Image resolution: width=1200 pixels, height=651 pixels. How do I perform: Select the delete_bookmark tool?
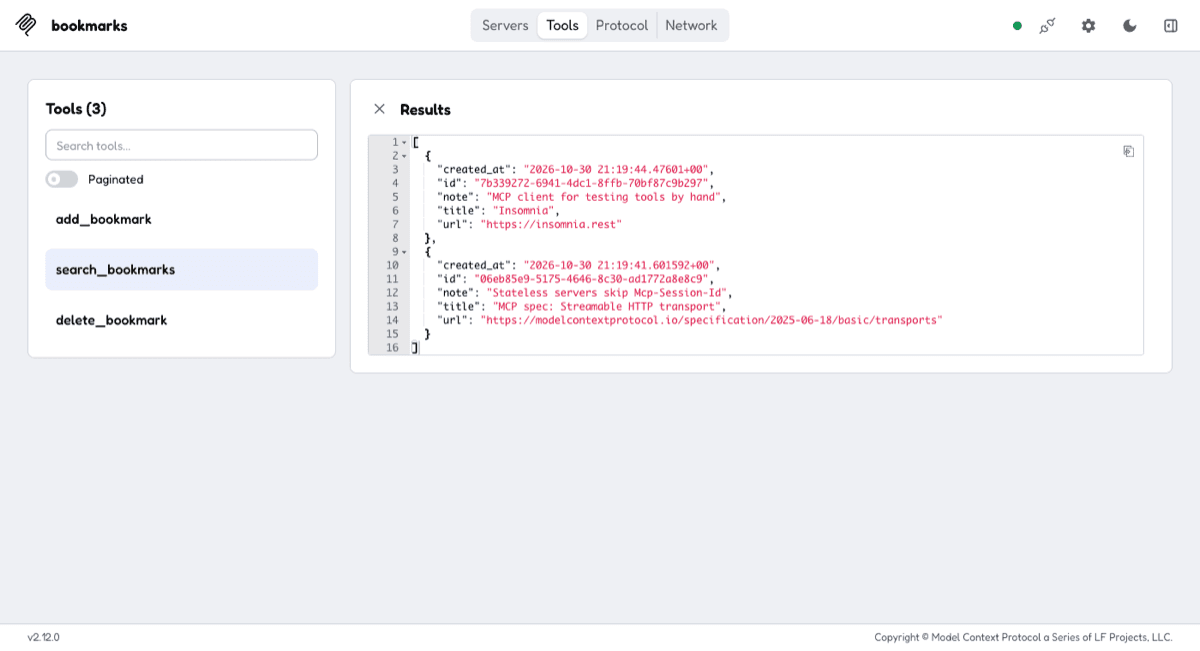tap(182, 320)
